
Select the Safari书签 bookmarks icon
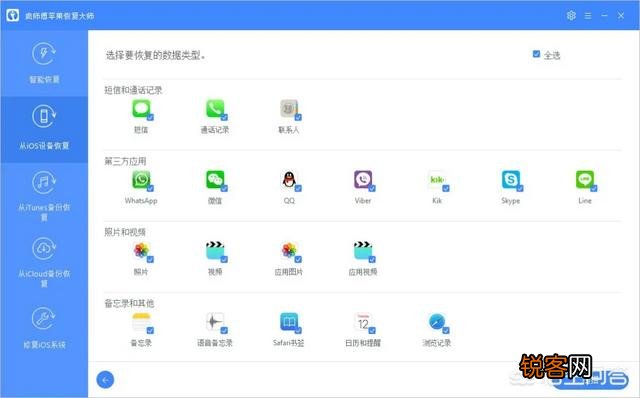[x=289, y=322]
